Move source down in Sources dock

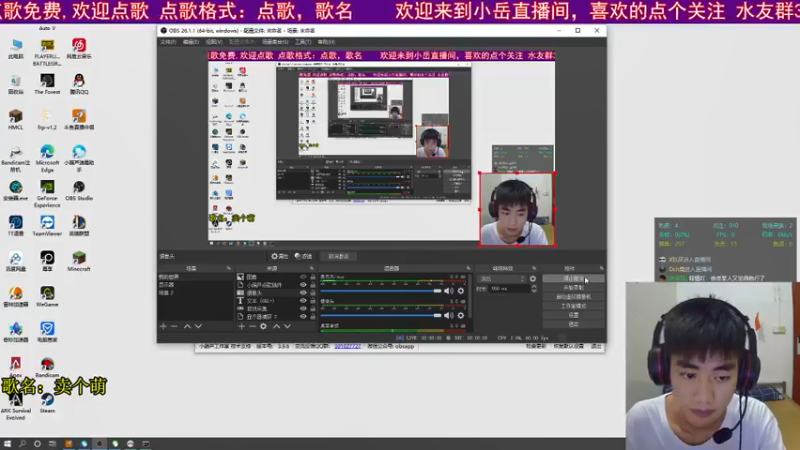(288, 326)
